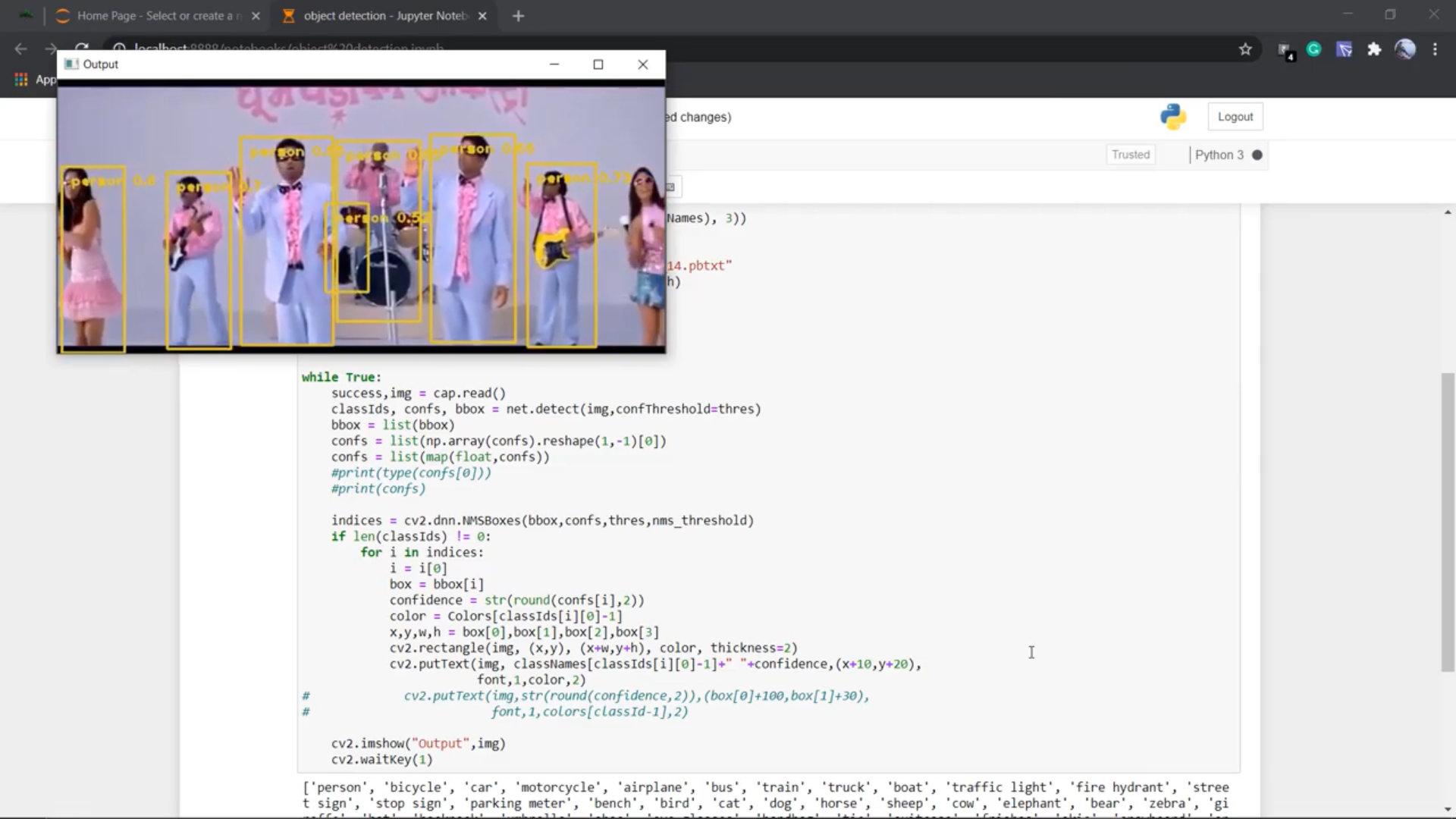This screenshot has height=819, width=1456.
Task: Click the purple cursor extension icon
Action: point(1345,49)
